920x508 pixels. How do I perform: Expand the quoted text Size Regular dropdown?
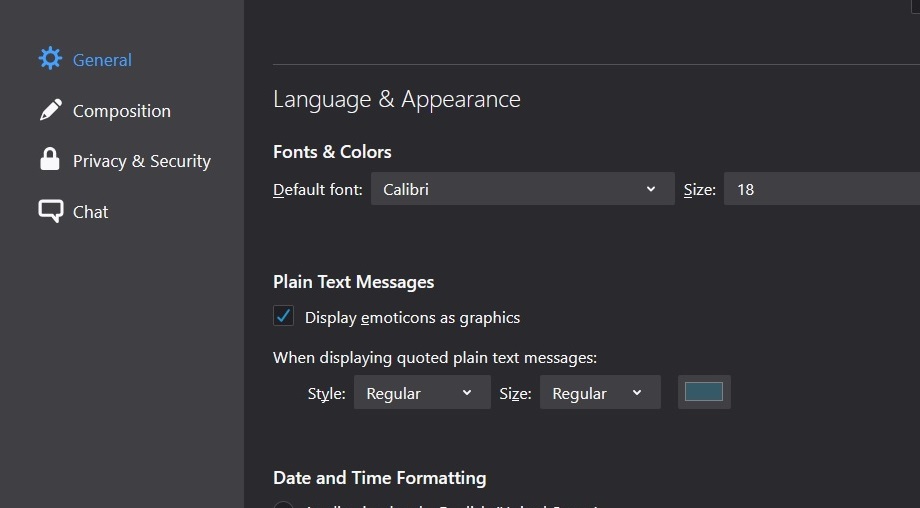[x=600, y=393]
